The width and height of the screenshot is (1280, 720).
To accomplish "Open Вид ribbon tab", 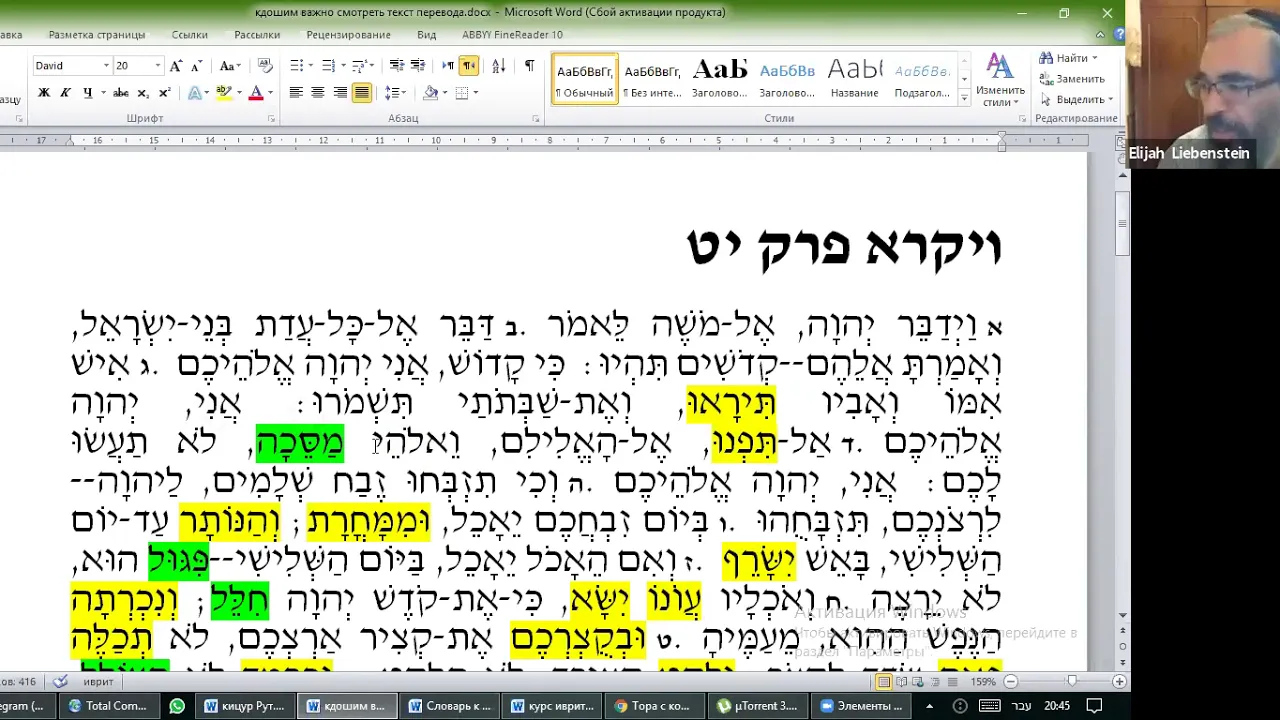I will (x=427, y=35).
